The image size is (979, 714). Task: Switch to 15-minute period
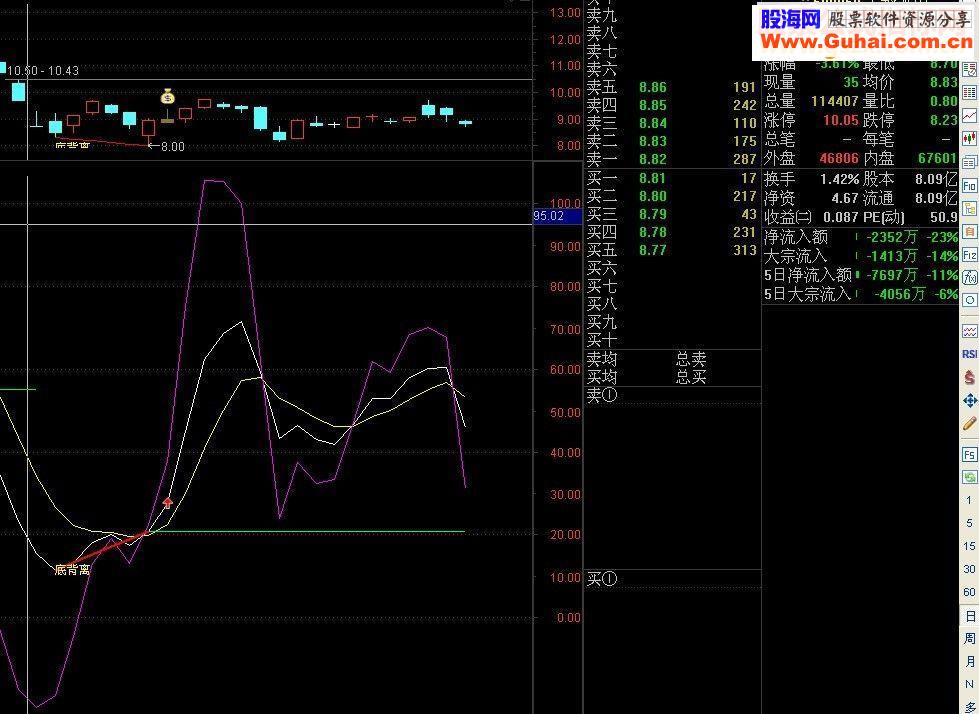[x=969, y=546]
